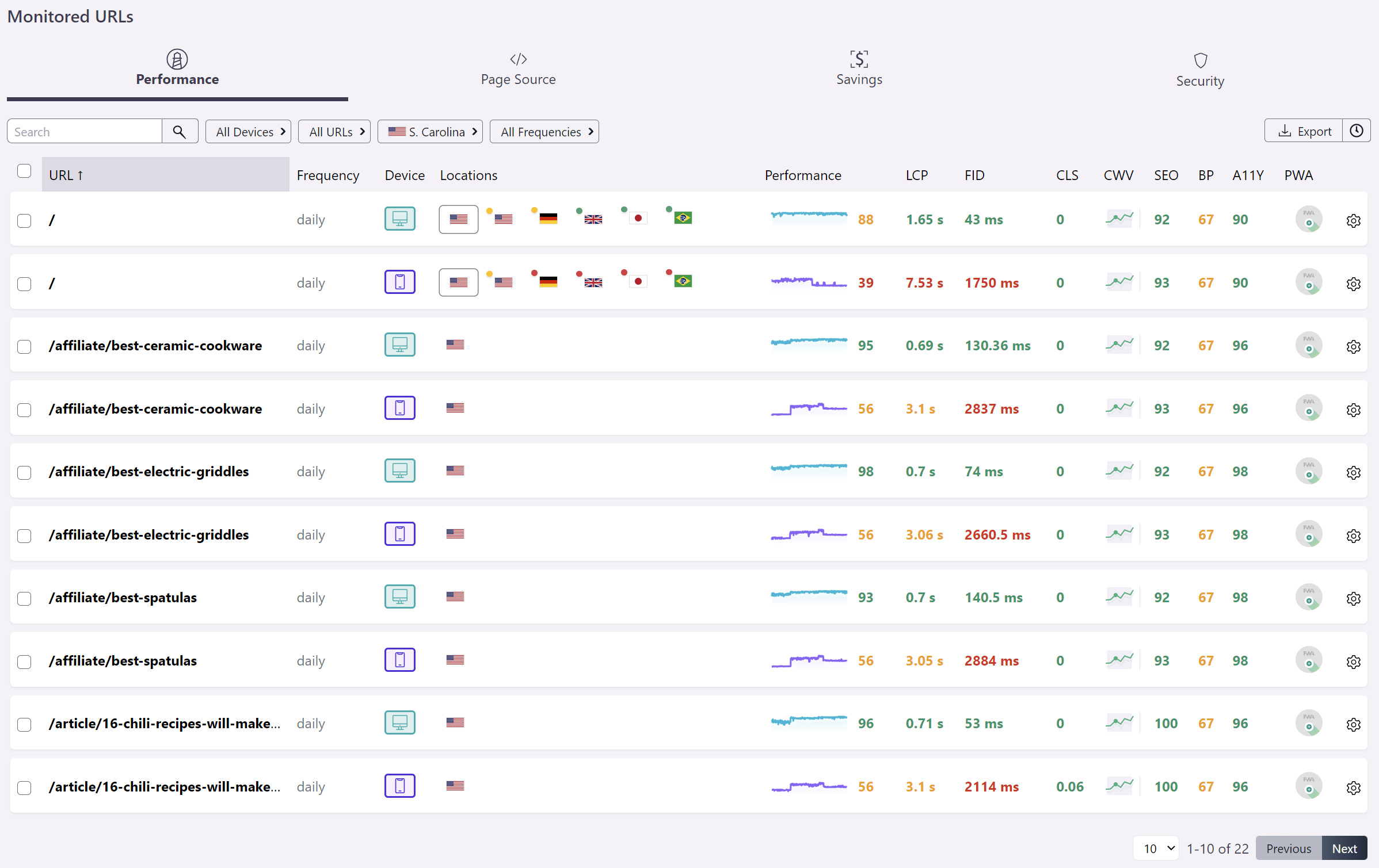Switch to the Page Source tab

coord(518,69)
